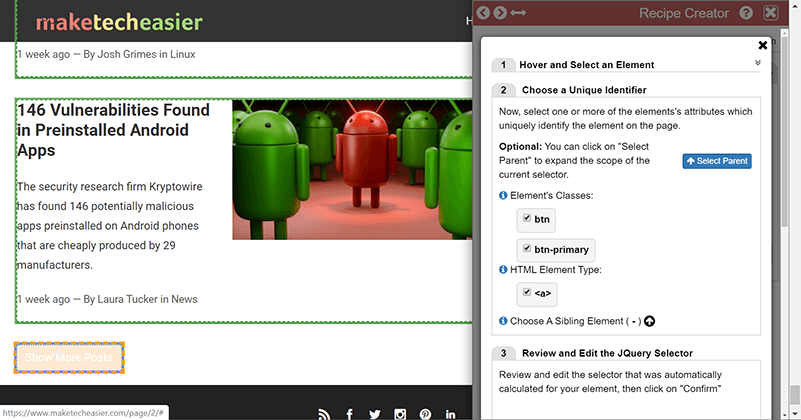The height and width of the screenshot is (420, 801).
Task: Click the Pinterest icon in footer
Action: pyautogui.click(x=425, y=414)
